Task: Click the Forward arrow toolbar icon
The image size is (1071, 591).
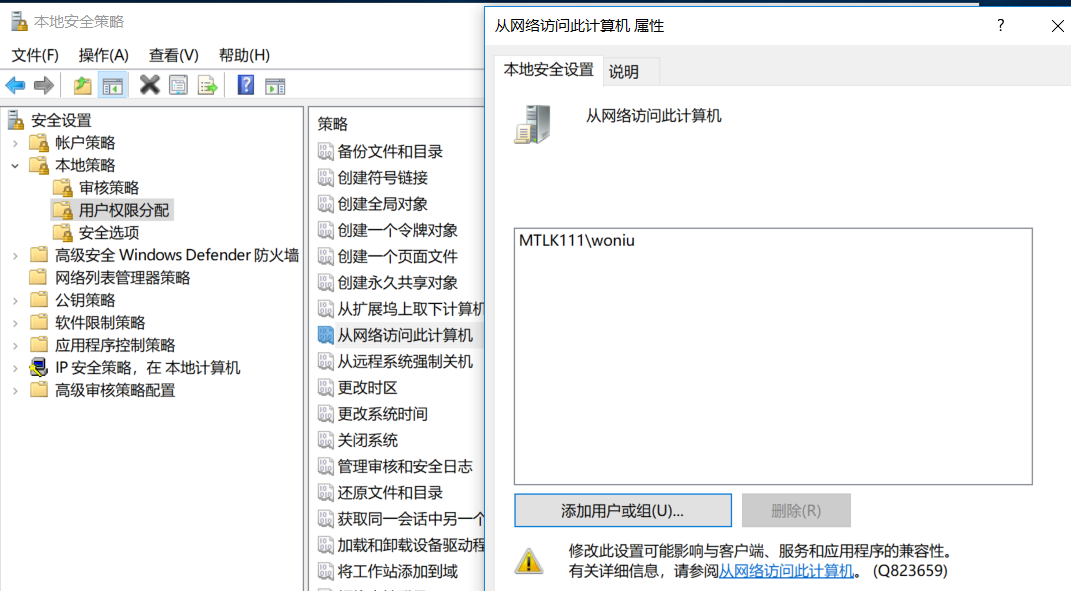Action: pyautogui.click(x=44, y=85)
